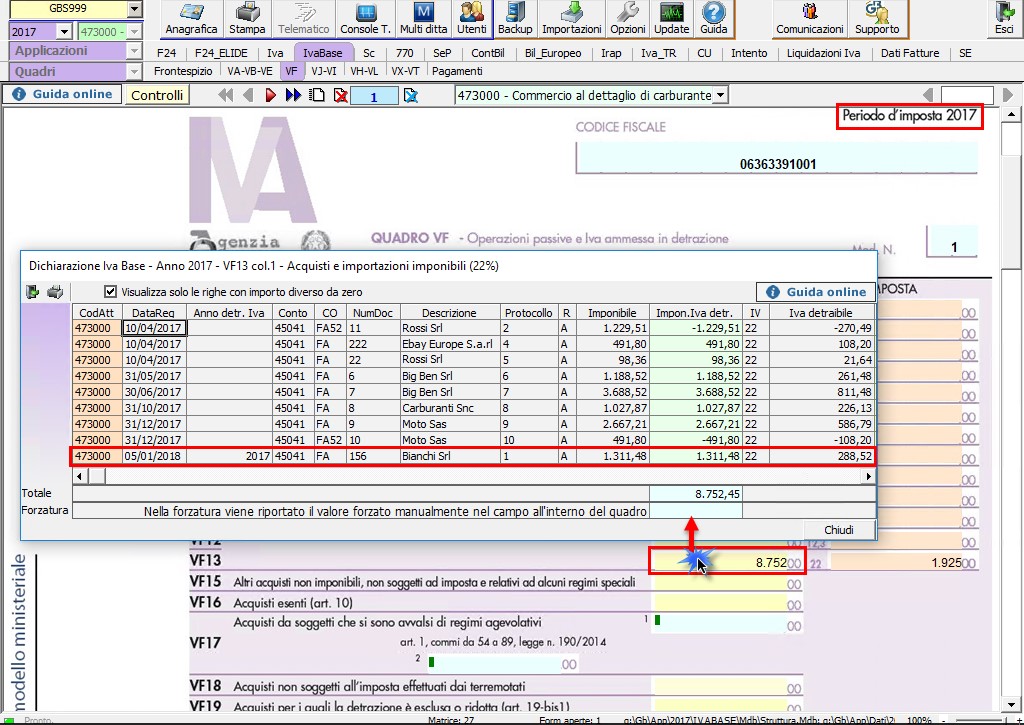This screenshot has width=1024, height=725.
Task: Open the activity code 473000 dropdown
Action: (720, 95)
